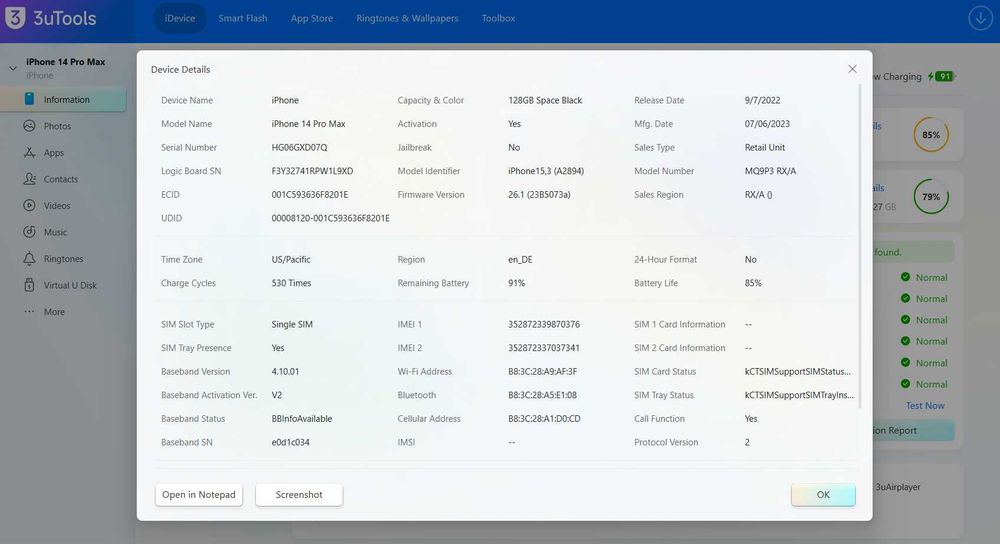Click serial number value HG06GXD07Q
The width and height of the screenshot is (1000, 544).
[x=299, y=147]
